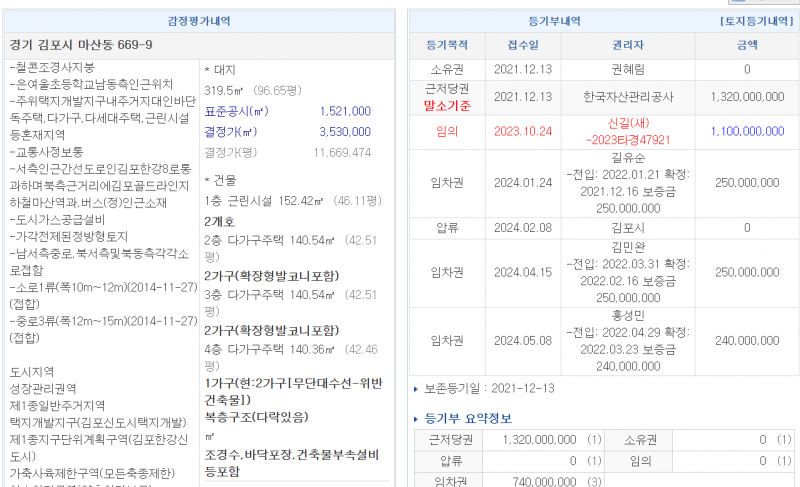
Task: Select the 한국자산관리공사 rights holder cell
Action: coord(627,97)
